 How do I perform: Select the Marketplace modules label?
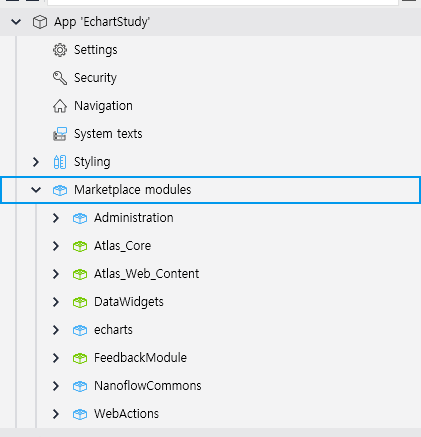click(x=132, y=190)
